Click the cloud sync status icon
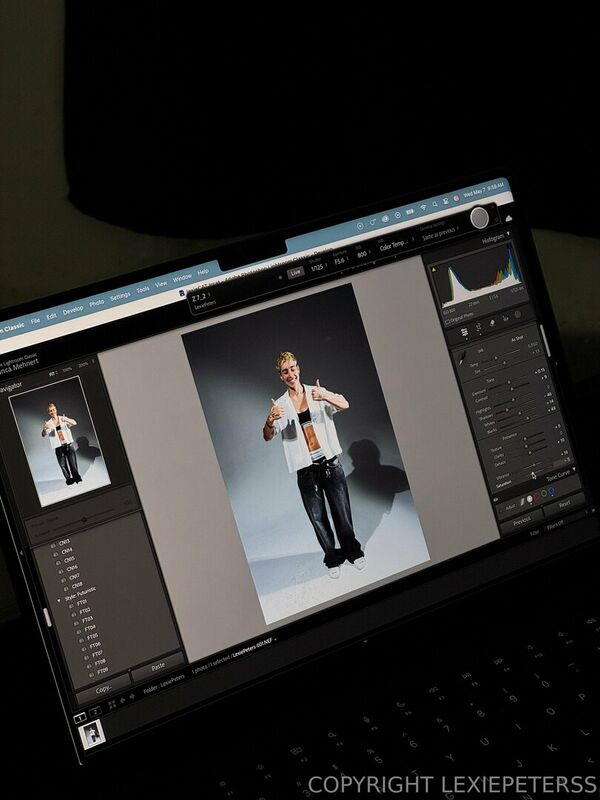Screen dimensions: 600x800 click(x=509, y=219)
